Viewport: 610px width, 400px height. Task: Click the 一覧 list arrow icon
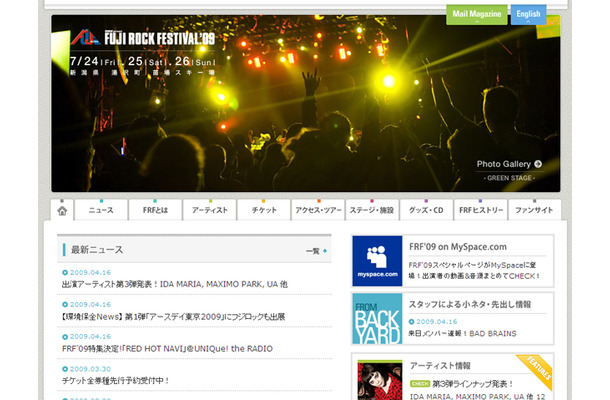[325, 251]
